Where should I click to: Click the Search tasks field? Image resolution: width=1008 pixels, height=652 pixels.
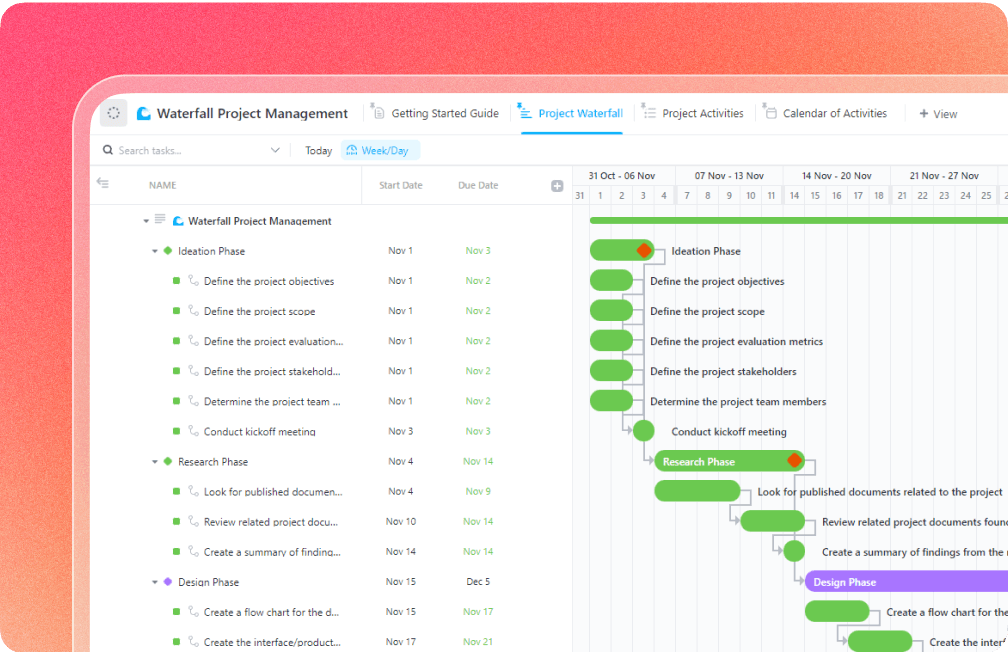click(x=186, y=150)
